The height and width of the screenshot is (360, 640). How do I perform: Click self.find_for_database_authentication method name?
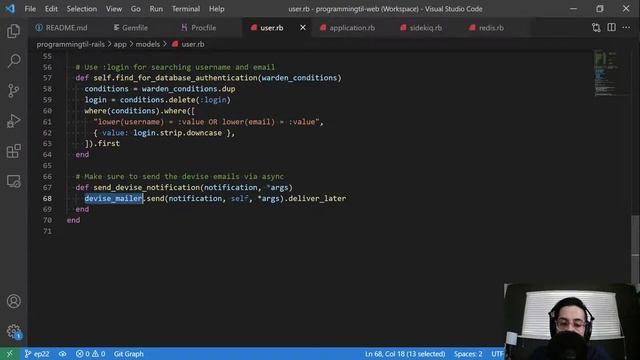coord(175,78)
